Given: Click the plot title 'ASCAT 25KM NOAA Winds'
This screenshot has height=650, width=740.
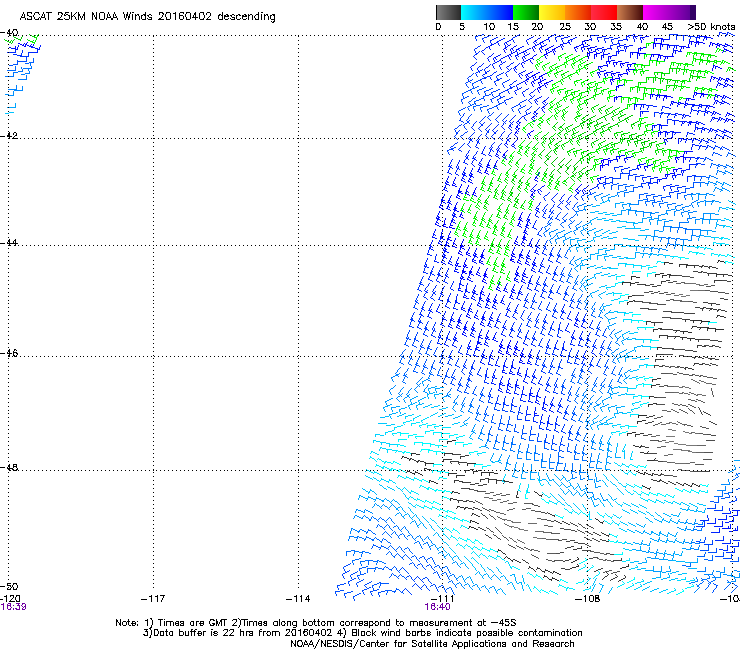Looking at the screenshot, I should (87, 17).
